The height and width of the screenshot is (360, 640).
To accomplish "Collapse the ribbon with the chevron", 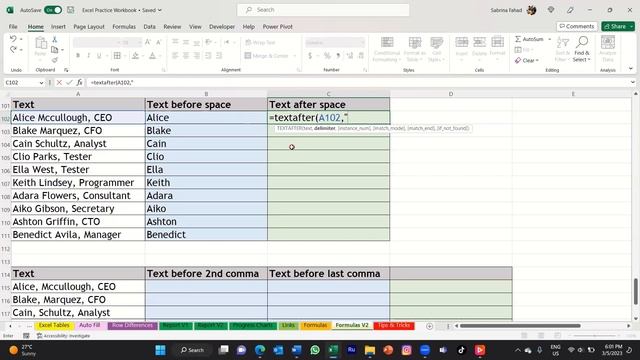I will [631, 69].
